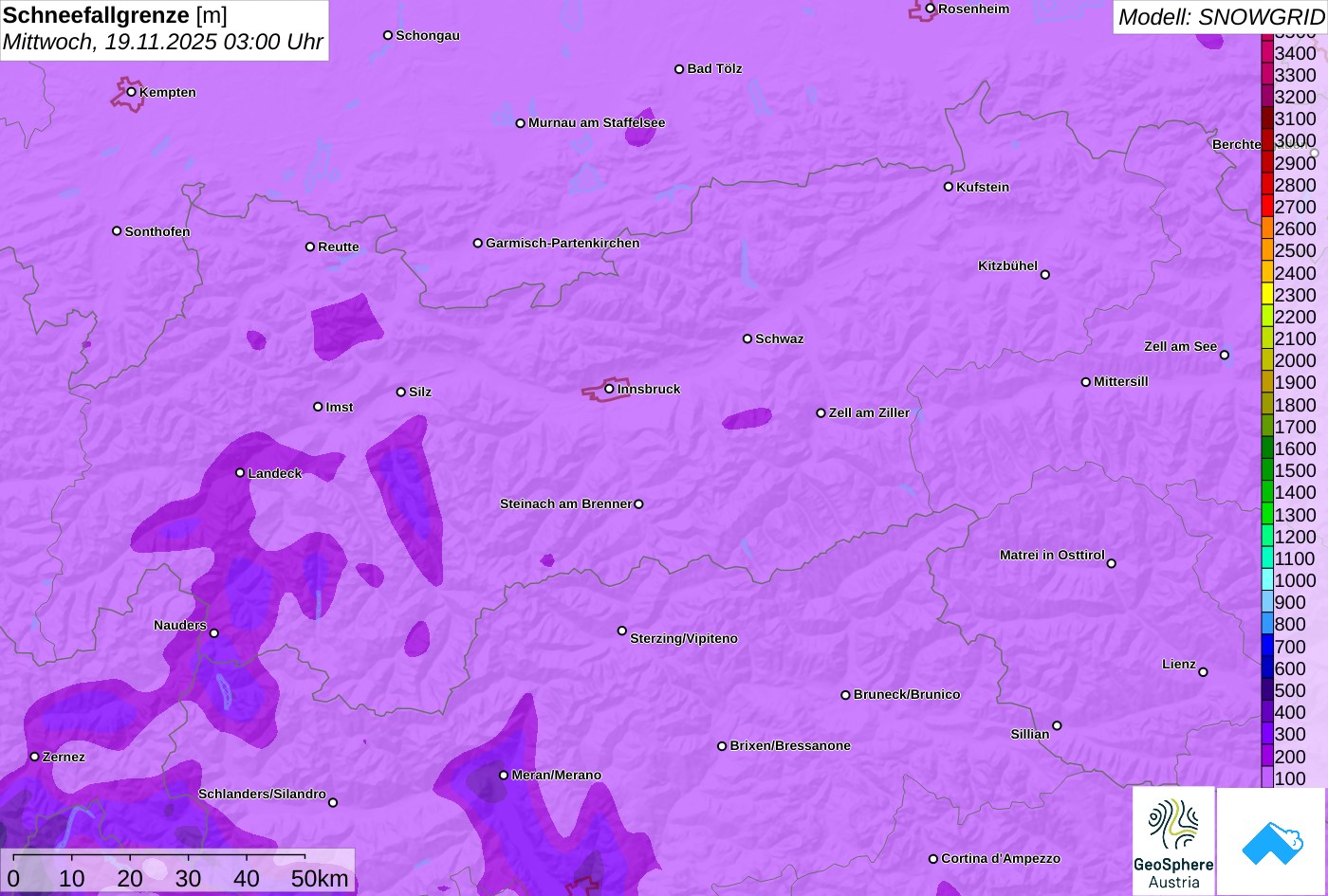Click the "Sterzing/Vipiteno" town label
Screen dimensions: 1328x896
(684, 638)
